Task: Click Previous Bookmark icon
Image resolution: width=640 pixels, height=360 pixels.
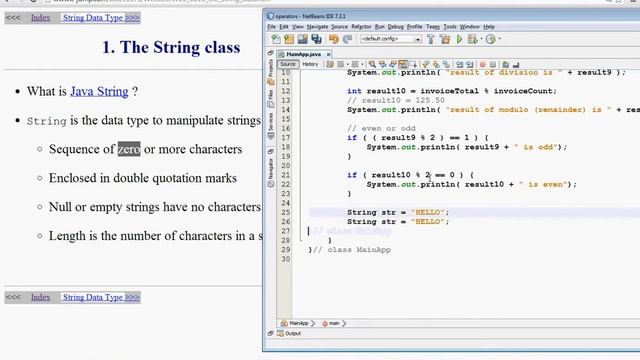Action: click(426, 64)
